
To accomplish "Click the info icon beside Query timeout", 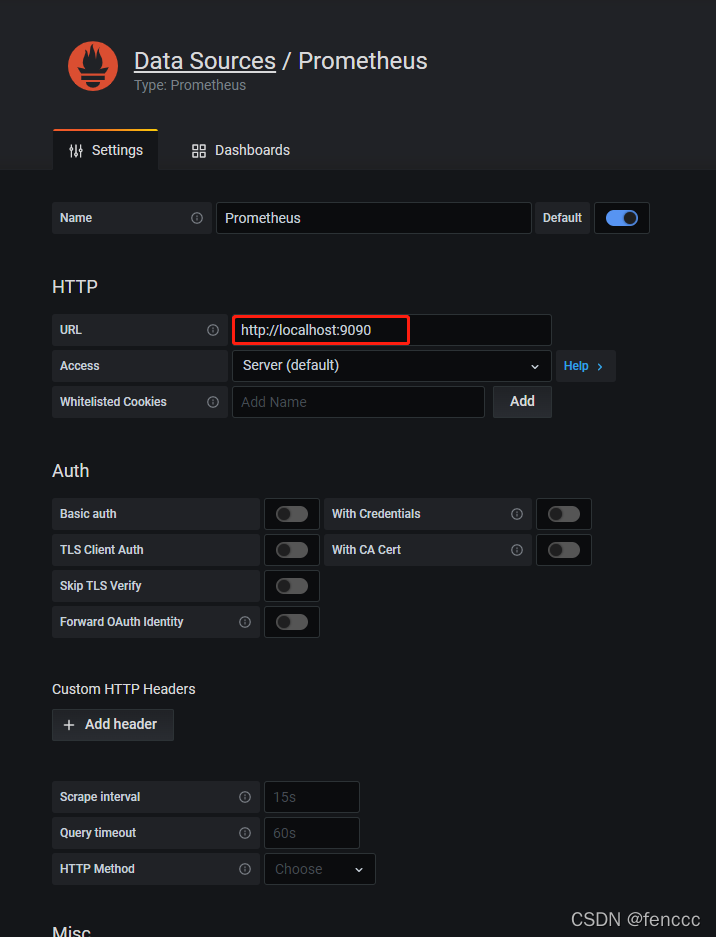I will click(245, 833).
